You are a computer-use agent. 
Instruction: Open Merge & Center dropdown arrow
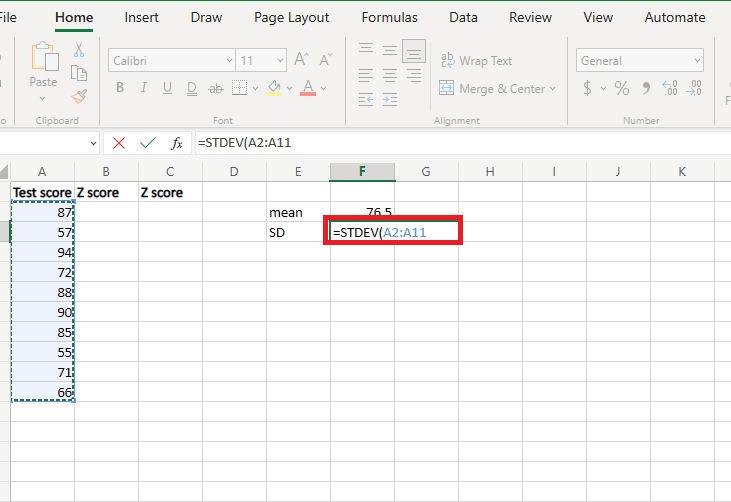(552, 88)
